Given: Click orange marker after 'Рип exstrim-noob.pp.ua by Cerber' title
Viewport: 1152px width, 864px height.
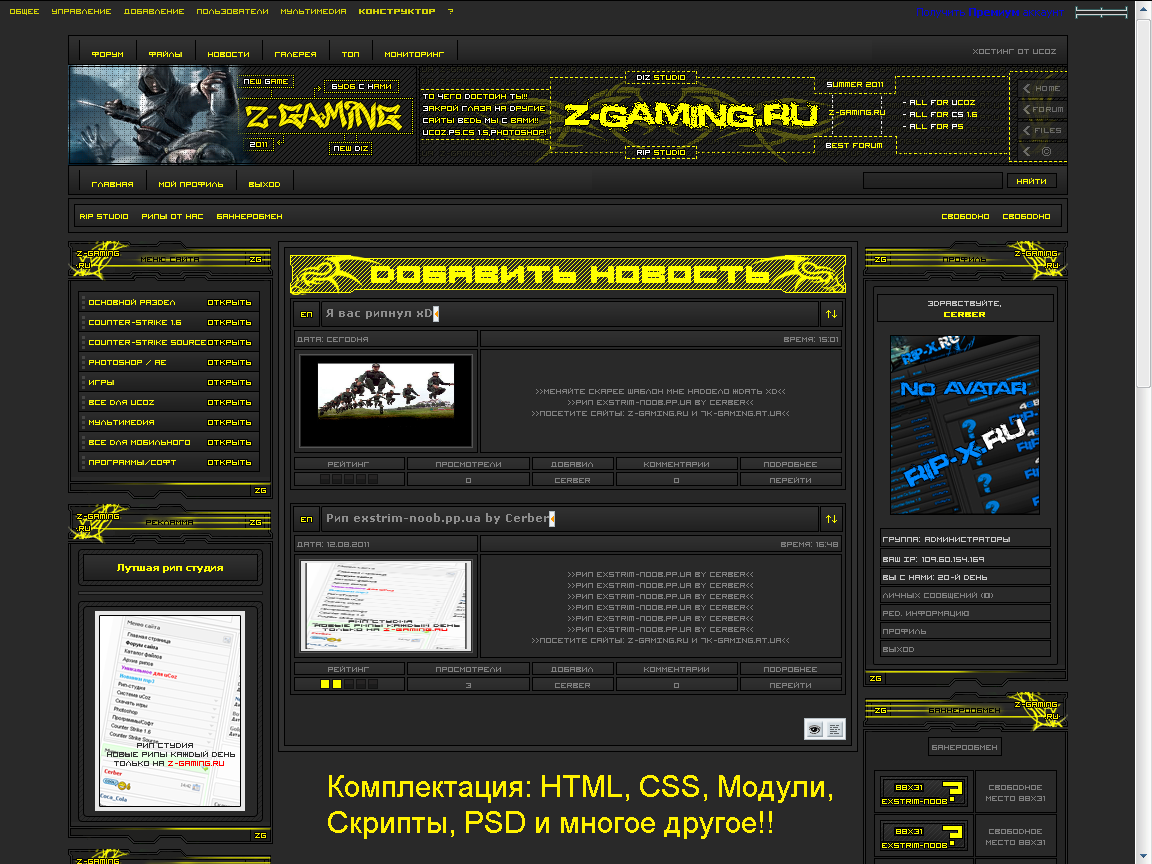Looking at the screenshot, I should pos(552,519).
